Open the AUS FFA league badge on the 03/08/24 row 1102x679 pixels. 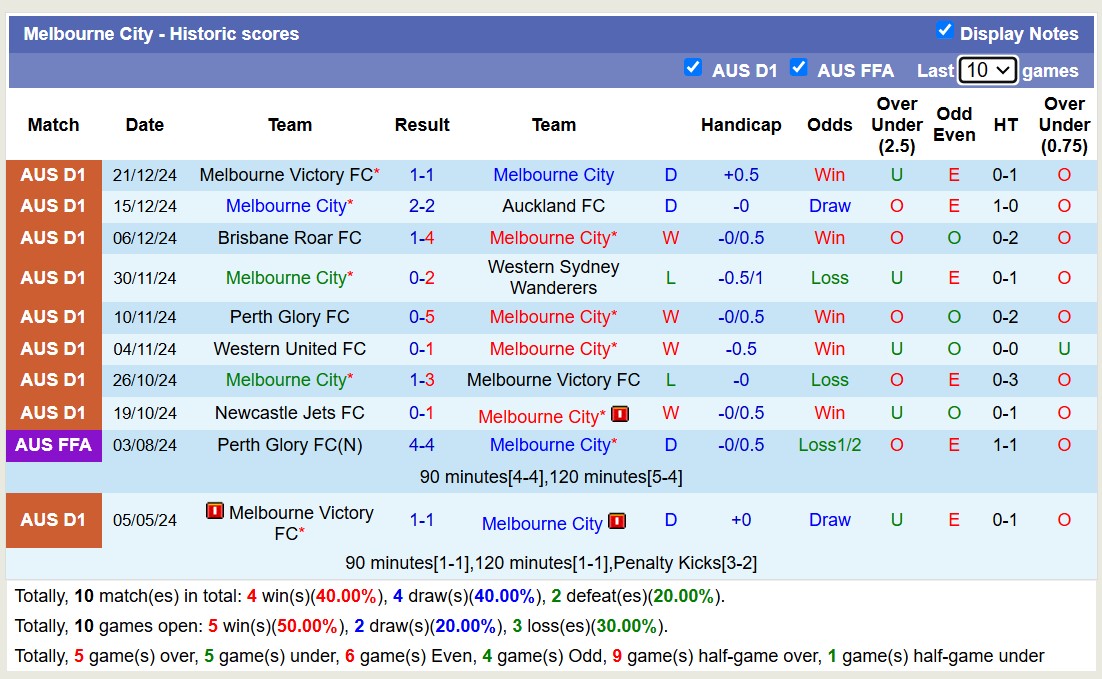pos(53,445)
